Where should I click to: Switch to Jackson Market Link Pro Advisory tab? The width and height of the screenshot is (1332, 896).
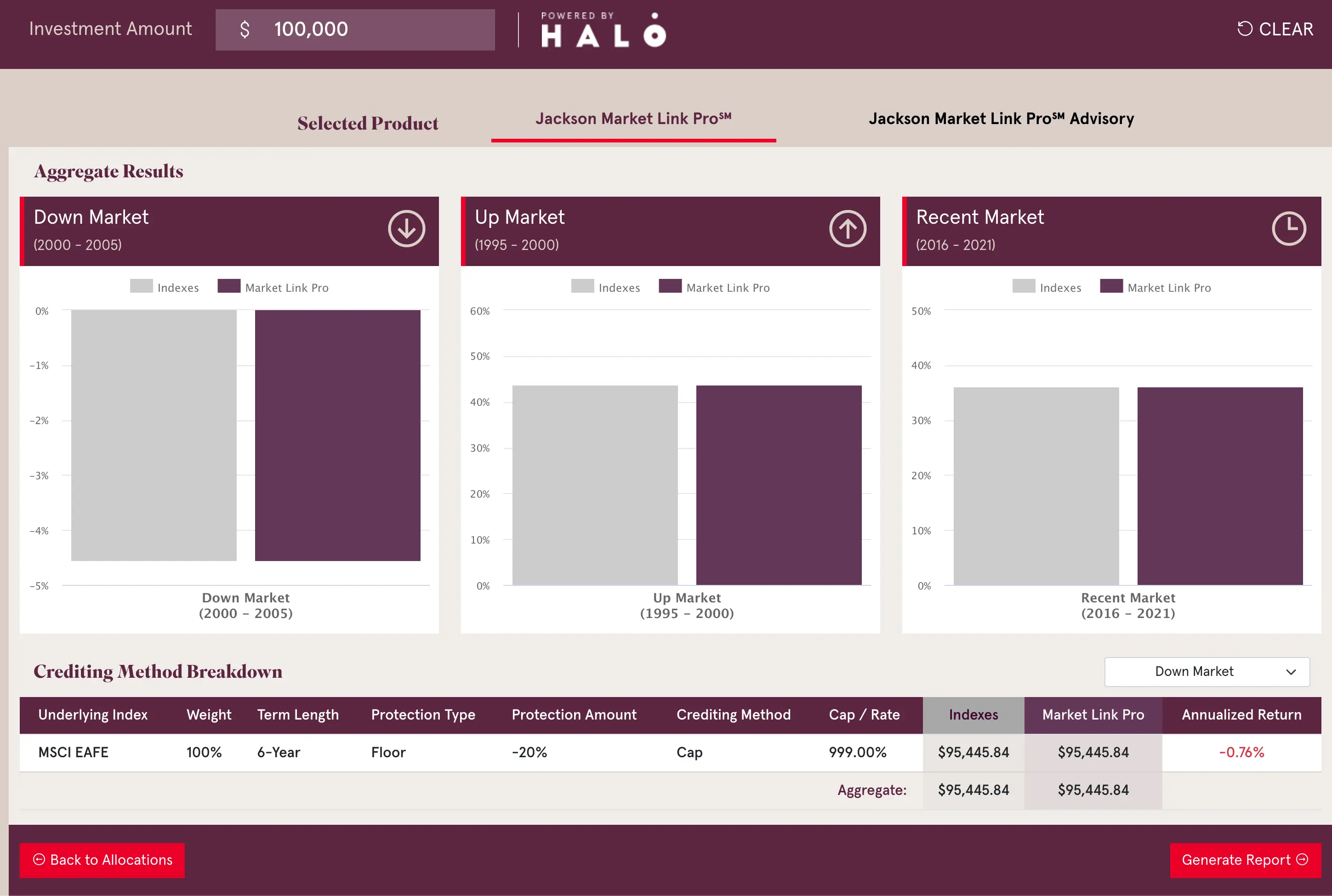click(x=1001, y=119)
